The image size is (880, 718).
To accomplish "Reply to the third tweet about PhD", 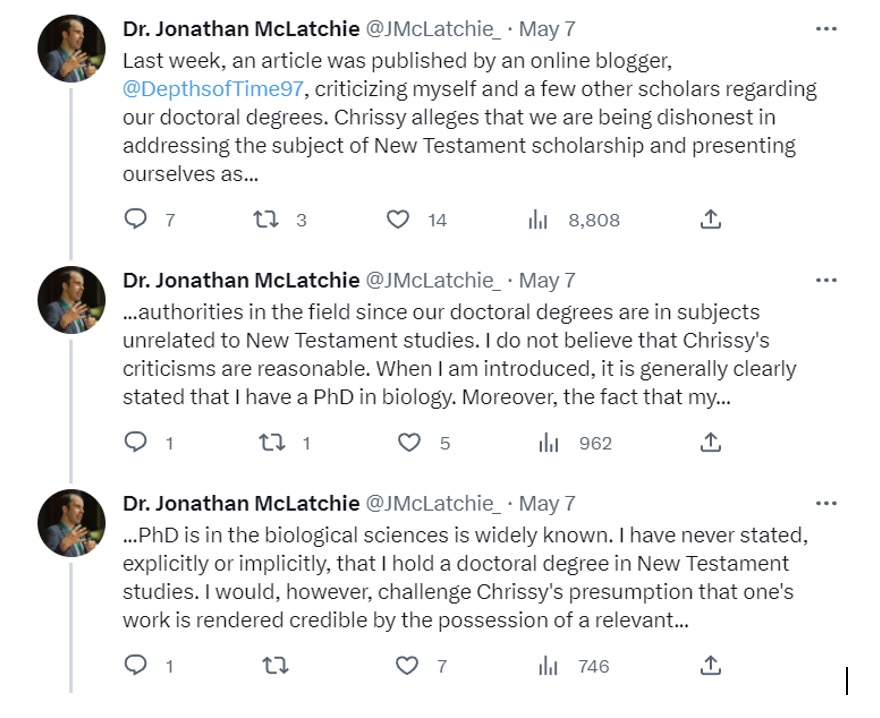I will click(135, 665).
